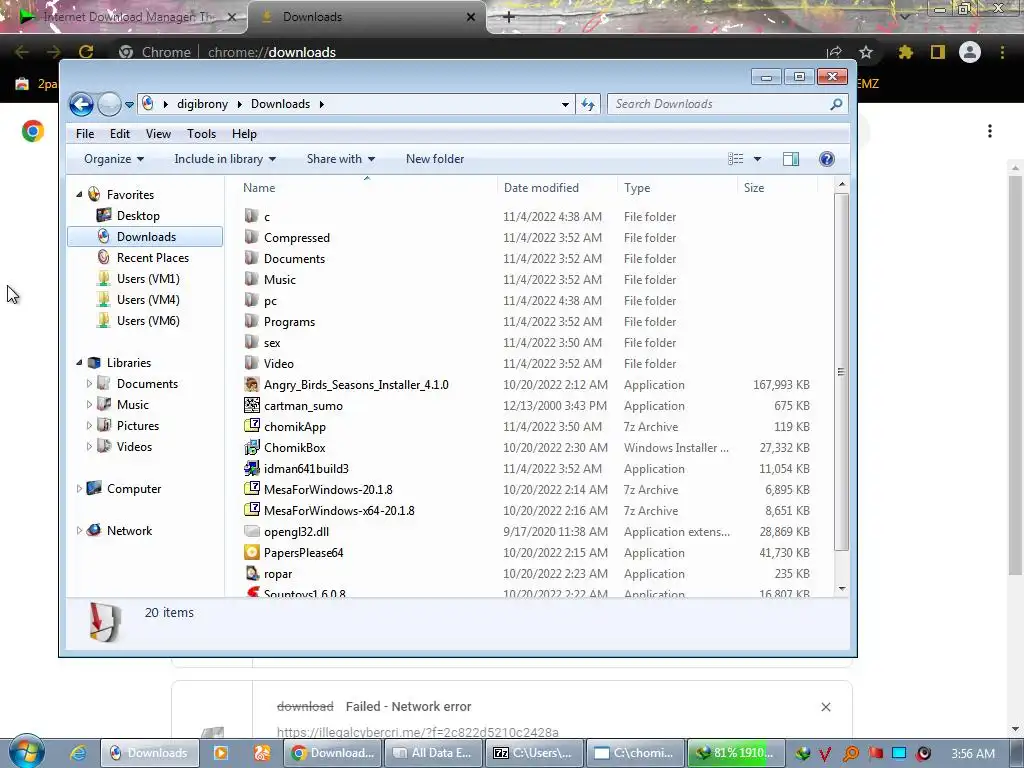Select Desktop in Favorites

[138, 216]
